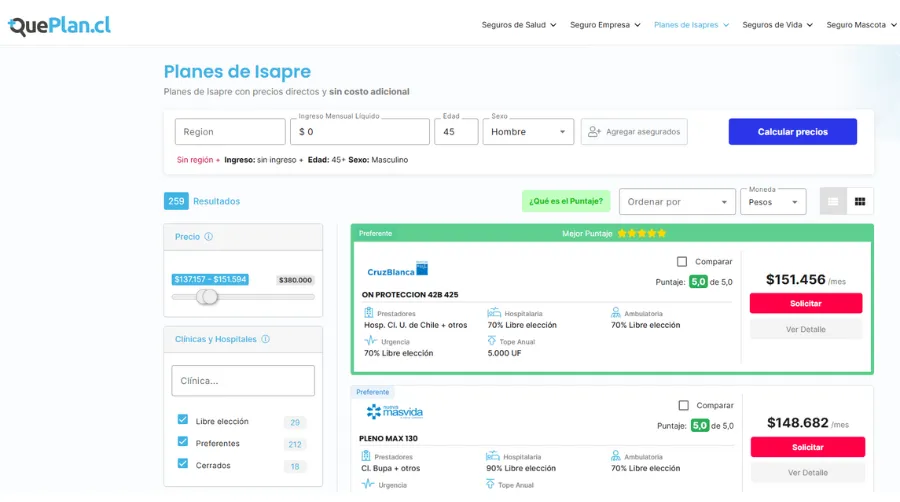Click Tope Anual icon in CruzBlanca card
This screenshot has height=502, width=900.
pyautogui.click(x=491, y=341)
